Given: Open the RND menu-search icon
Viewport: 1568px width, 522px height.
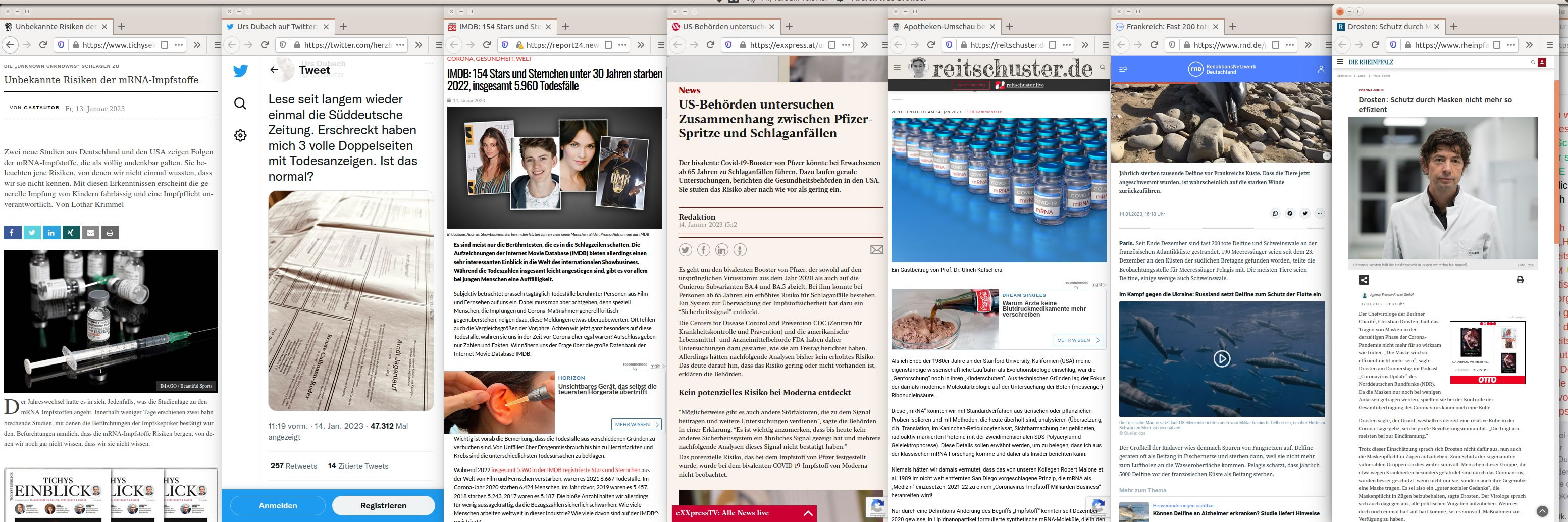Looking at the screenshot, I should click(1123, 69).
